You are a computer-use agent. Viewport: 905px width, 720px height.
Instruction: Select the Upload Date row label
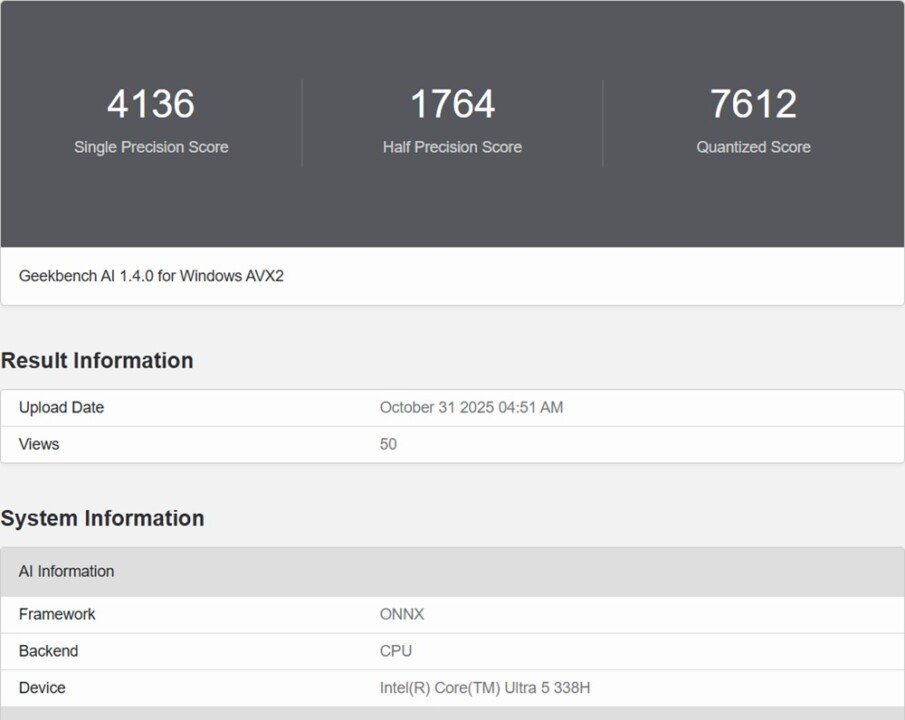tap(61, 408)
